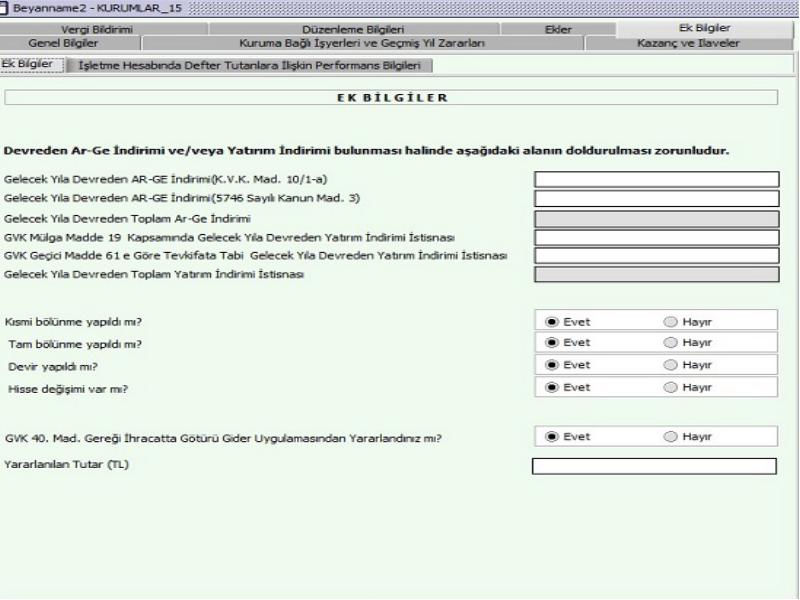This screenshot has width=800, height=600.
Task: Click the Toplam Yatırım İndirimi İstisnası total field
Action: point(657,274)
